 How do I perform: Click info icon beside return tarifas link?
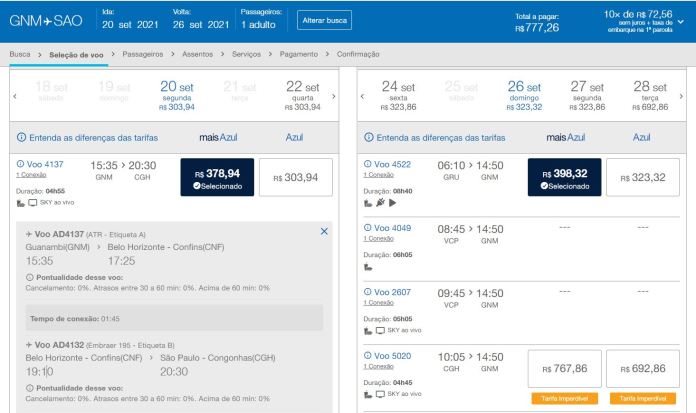(369, 137)
